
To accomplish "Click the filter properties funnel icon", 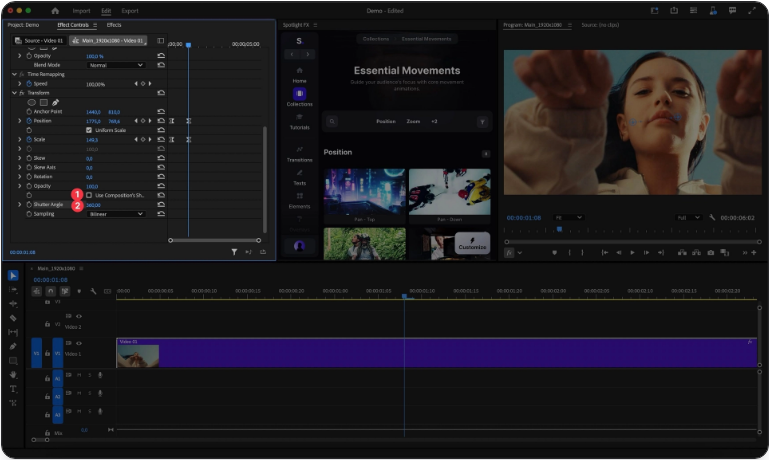I will (234, 252).
